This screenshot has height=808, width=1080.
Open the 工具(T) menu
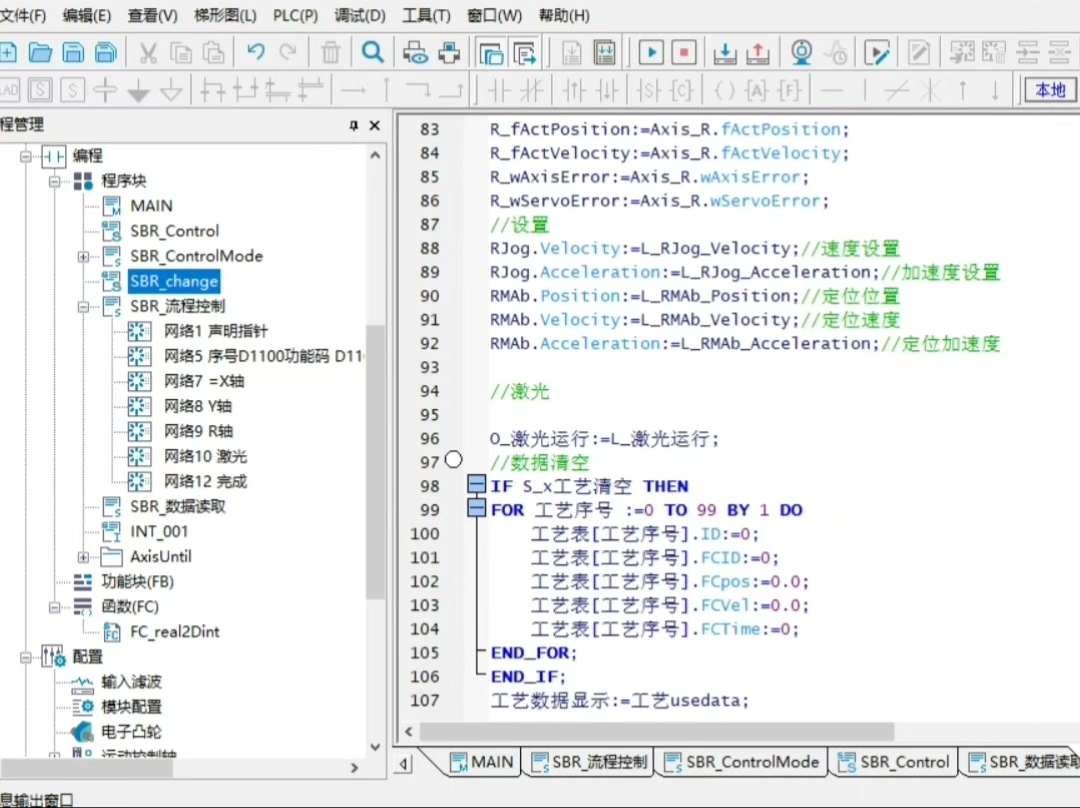point(426,15)
